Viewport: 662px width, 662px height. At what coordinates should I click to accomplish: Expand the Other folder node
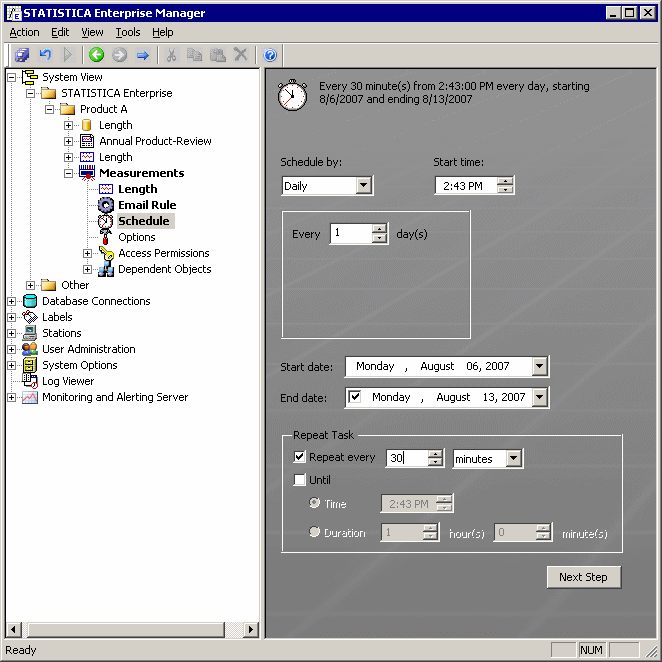[30, 285]
